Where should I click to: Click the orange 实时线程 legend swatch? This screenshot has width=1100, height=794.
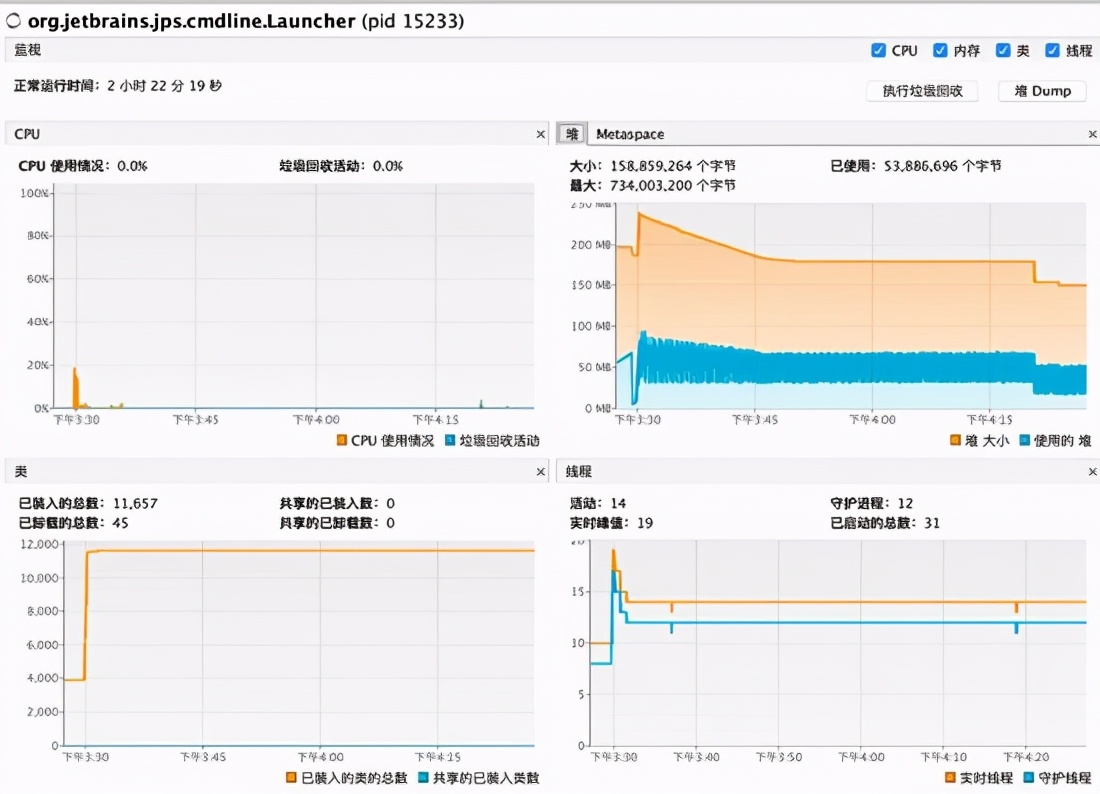pos(951,777)
